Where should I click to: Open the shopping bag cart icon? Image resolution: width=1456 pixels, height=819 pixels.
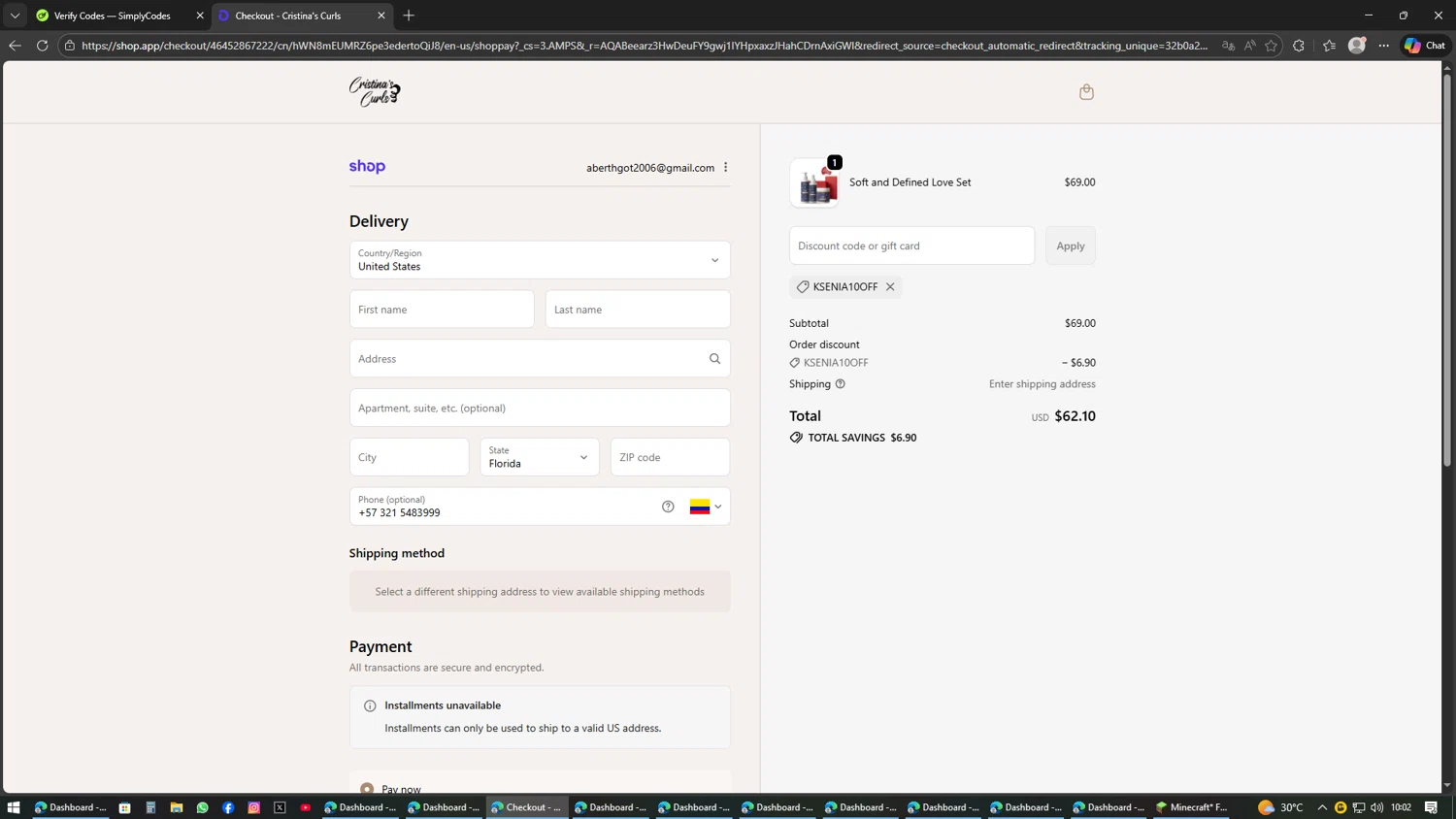(1086, 92)
